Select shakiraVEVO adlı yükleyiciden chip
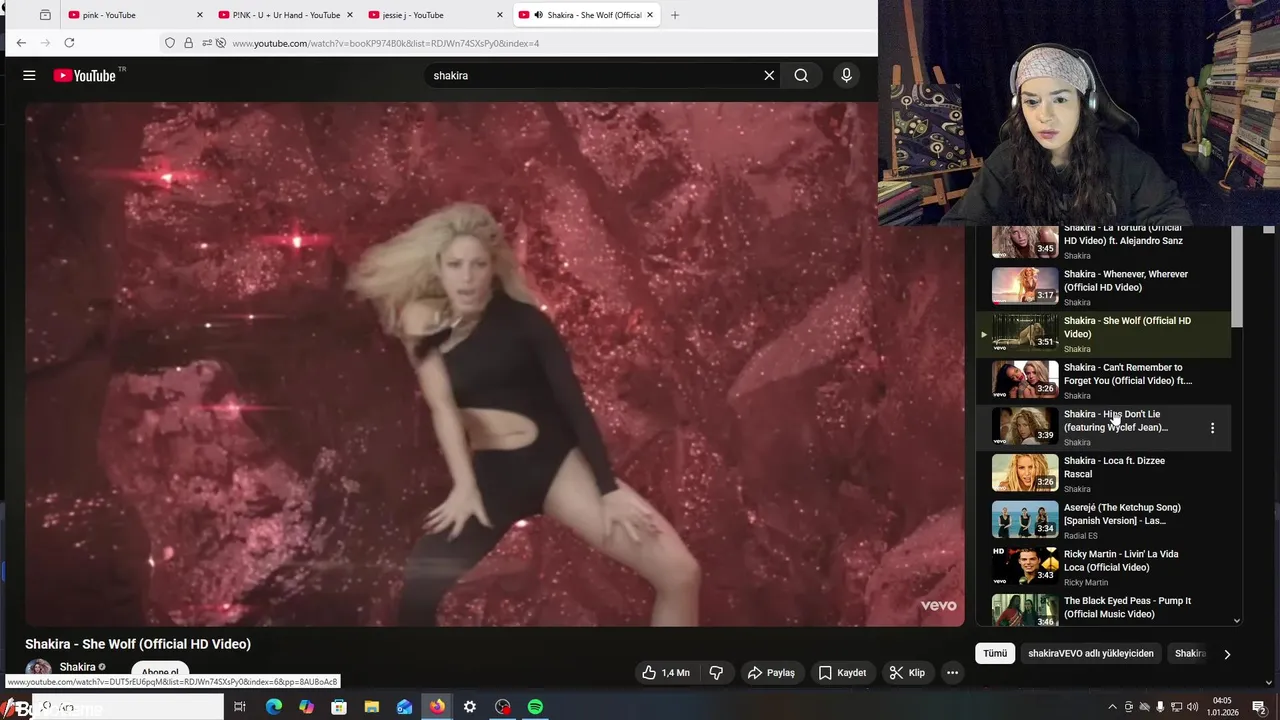 click(x=1091, y=653)
